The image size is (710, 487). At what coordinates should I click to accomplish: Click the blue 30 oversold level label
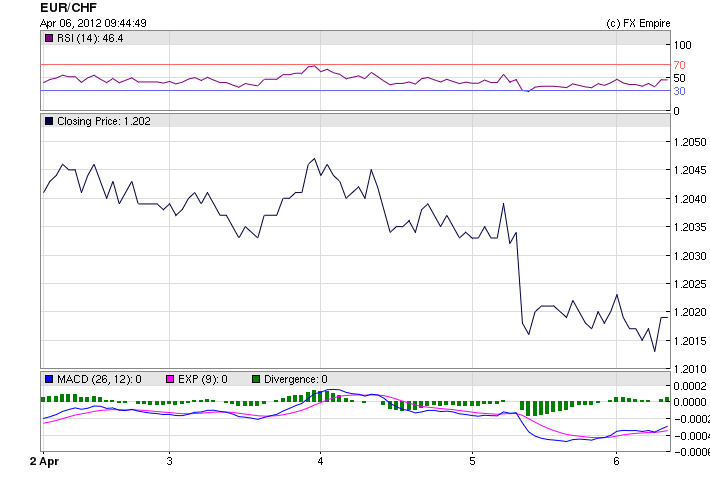pyautogui.click(x=678, y=91)
